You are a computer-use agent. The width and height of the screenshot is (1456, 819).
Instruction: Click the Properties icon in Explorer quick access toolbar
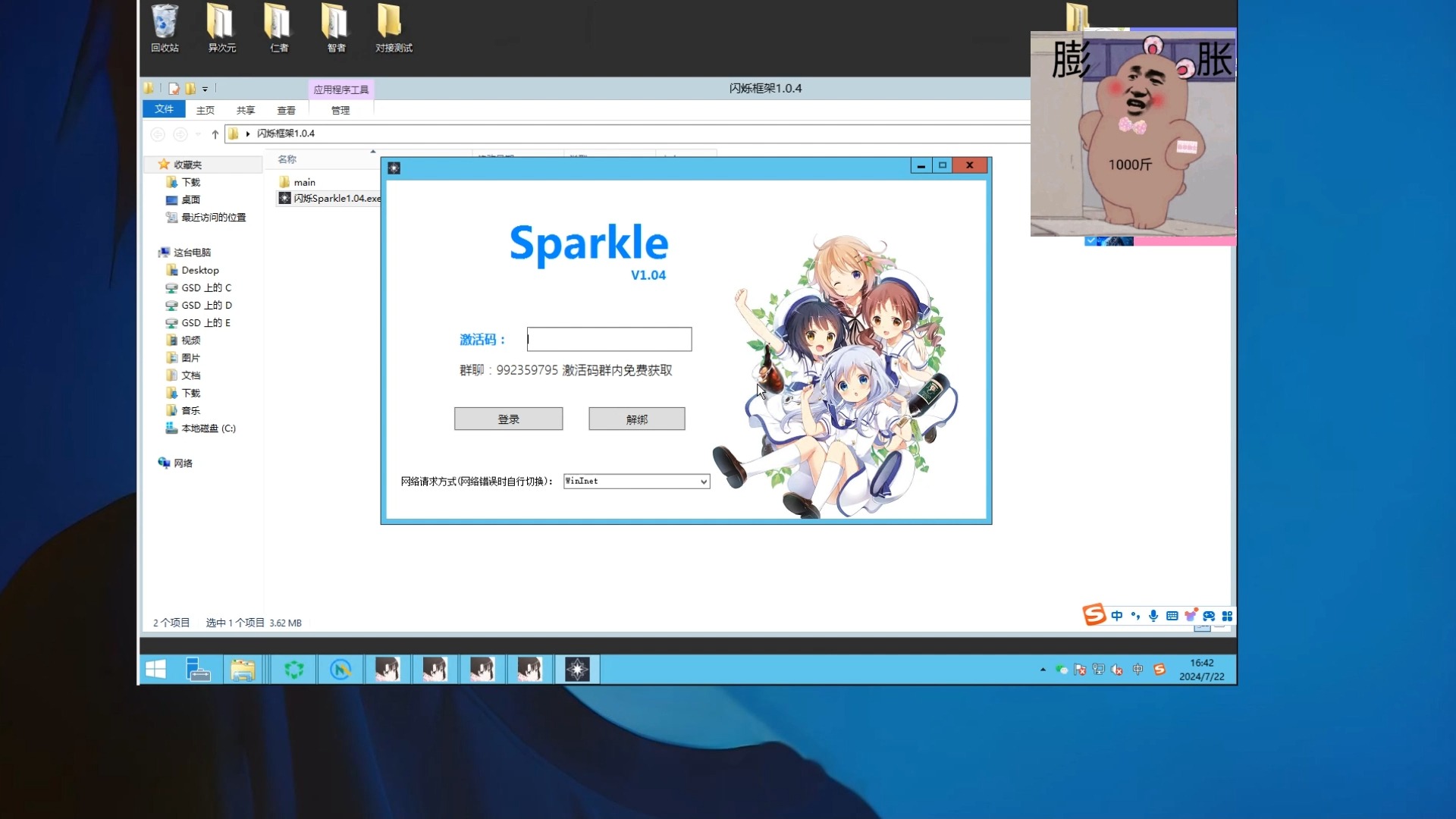tap(174, 89)
